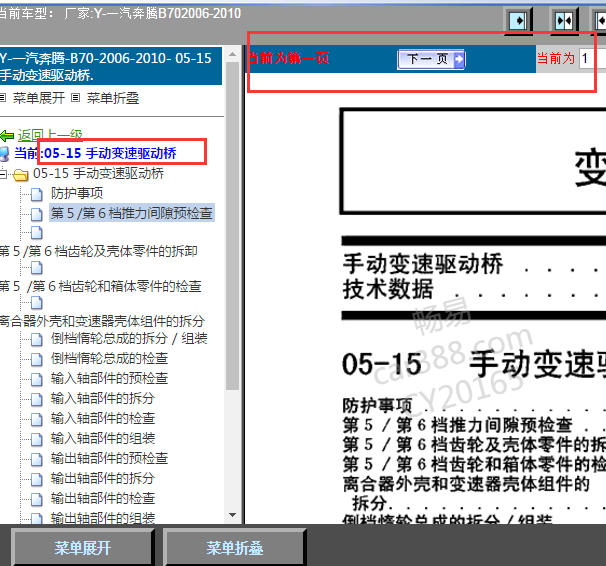Select 当前:05-15 手动变速驱动桥 link
Screen dimensions: 606x566
point(95,153)
